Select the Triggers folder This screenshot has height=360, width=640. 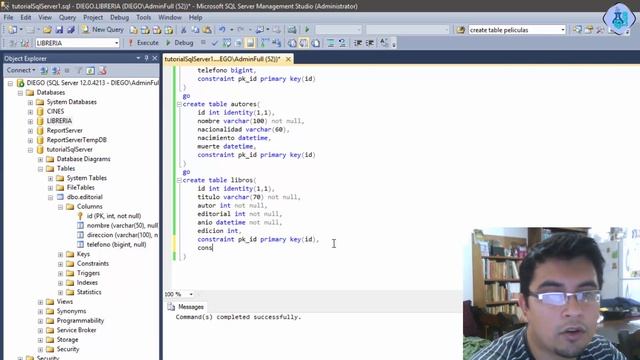pyautogui.click(x=88, y=273)
